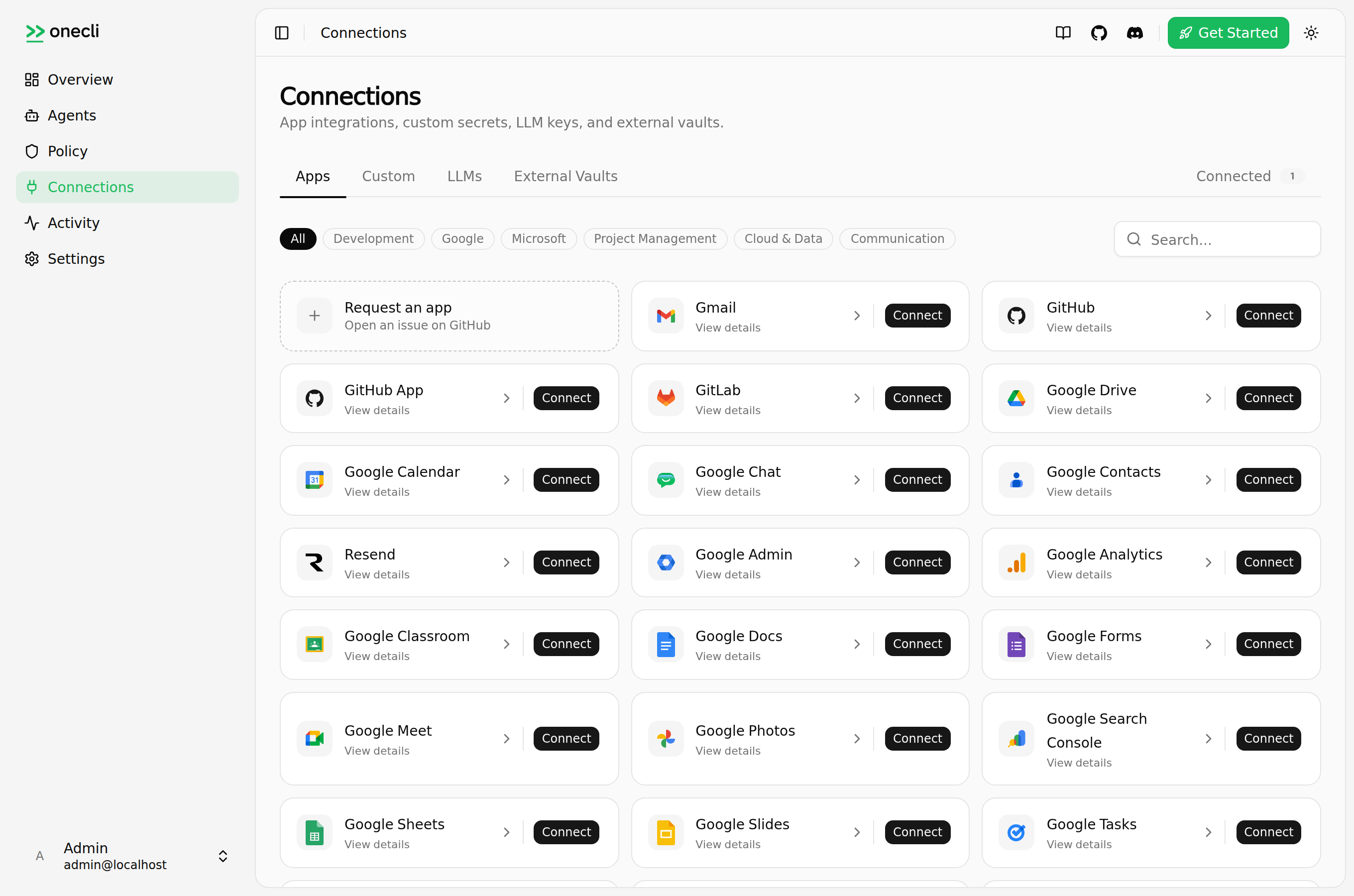Connect the Google Calendar app
Screen dimensions: 1354x896
click(565, 479)
